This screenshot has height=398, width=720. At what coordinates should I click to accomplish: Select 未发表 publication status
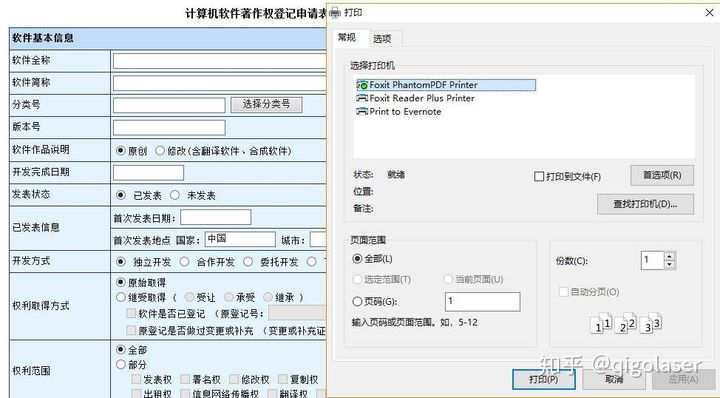(174, 195)
